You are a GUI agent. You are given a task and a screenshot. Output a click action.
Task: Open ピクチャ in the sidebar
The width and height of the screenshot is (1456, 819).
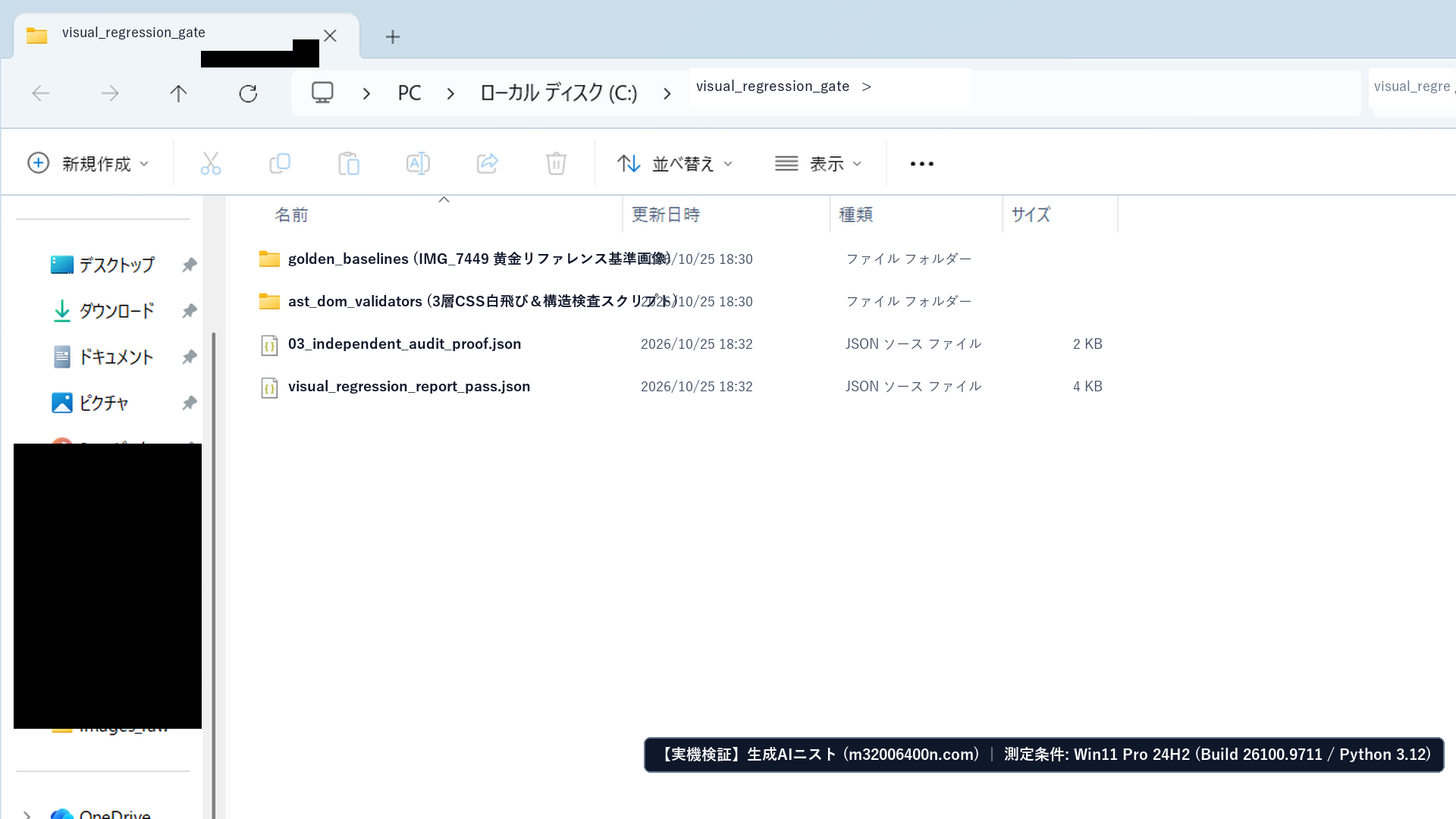(104, 403)
